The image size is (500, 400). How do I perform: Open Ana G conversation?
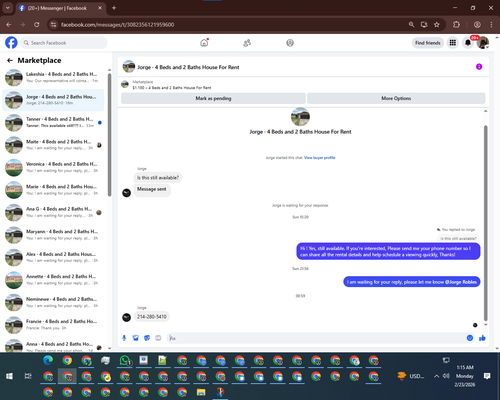(x=53, y=212)
